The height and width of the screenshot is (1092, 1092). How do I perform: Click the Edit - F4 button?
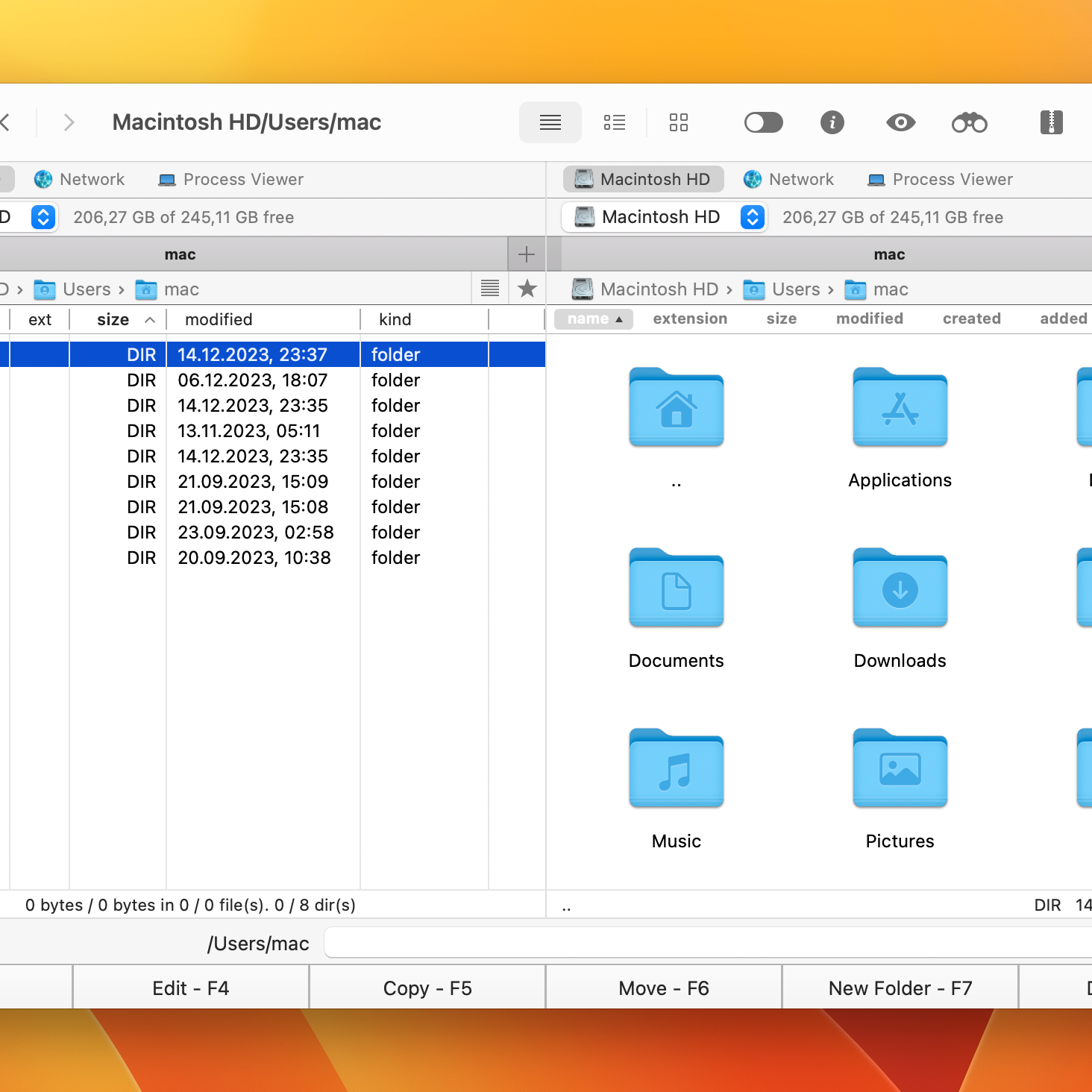(x=191, y=988)
